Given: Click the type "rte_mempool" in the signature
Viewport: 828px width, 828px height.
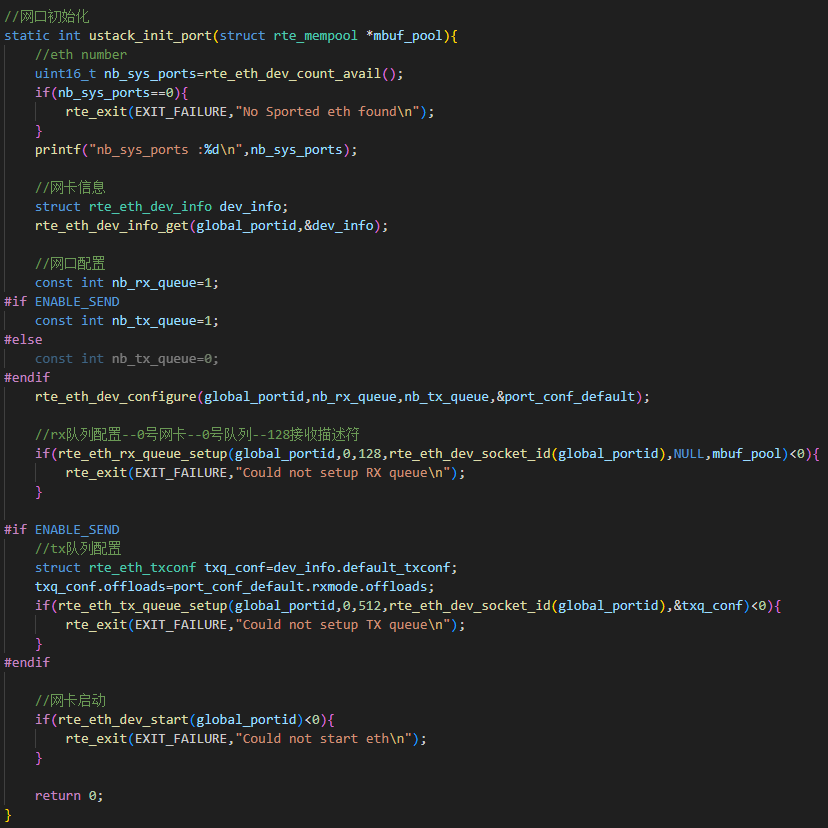Looking at the screenshot, I should coord(315,36).
